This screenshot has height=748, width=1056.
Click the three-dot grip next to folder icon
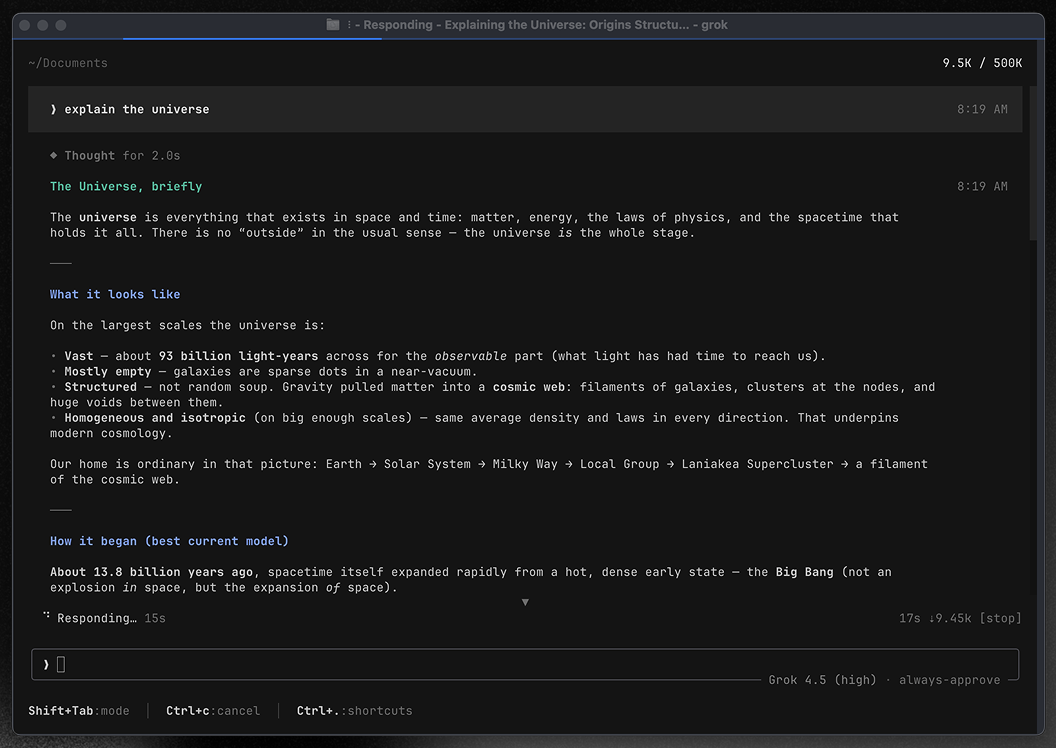click(349, 25)
